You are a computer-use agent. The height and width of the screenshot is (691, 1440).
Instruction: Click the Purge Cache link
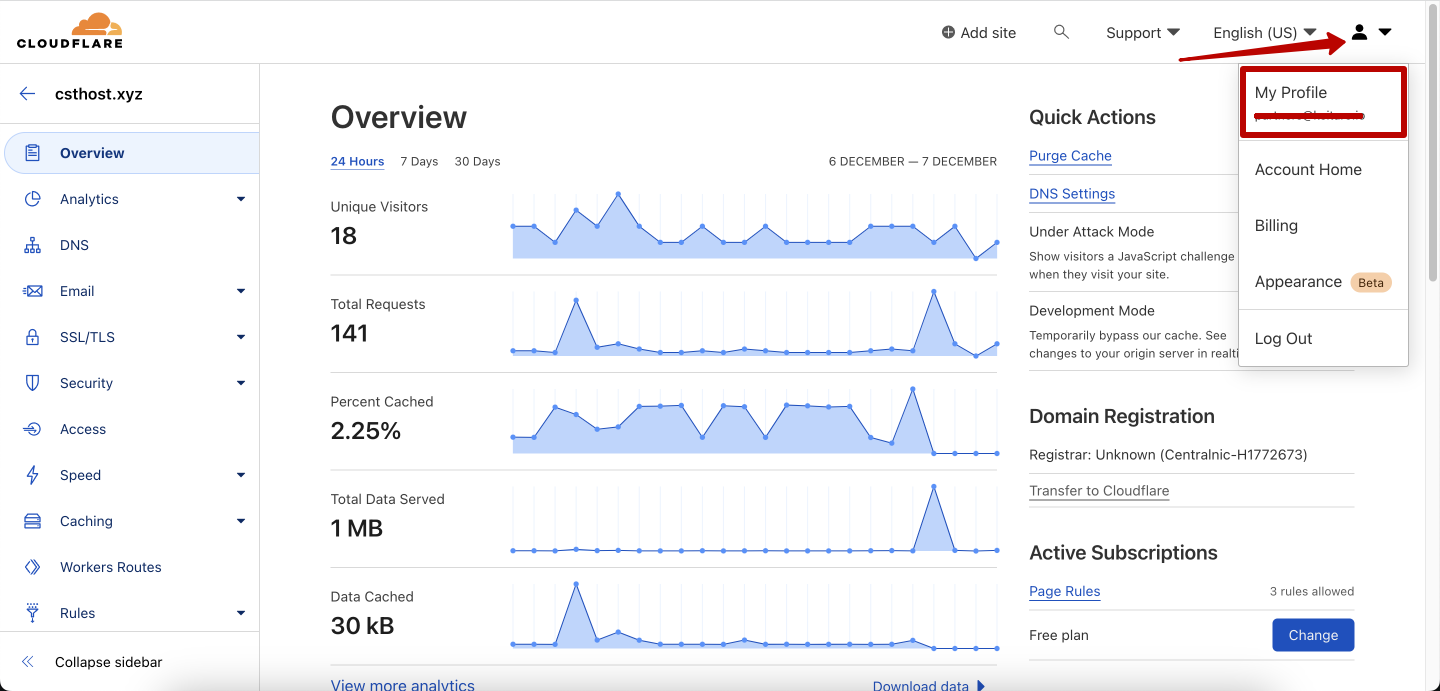click(x=1070, y=156)
